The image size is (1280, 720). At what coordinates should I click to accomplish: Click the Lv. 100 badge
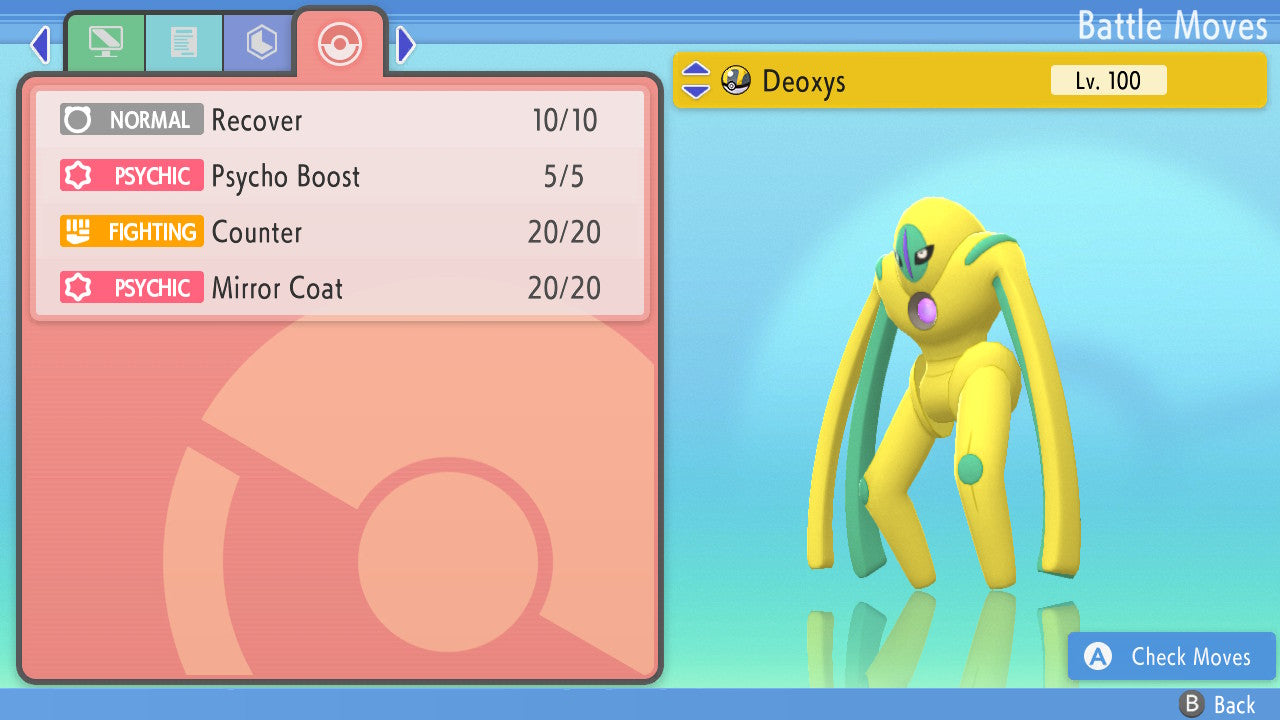click(1108, 80)
